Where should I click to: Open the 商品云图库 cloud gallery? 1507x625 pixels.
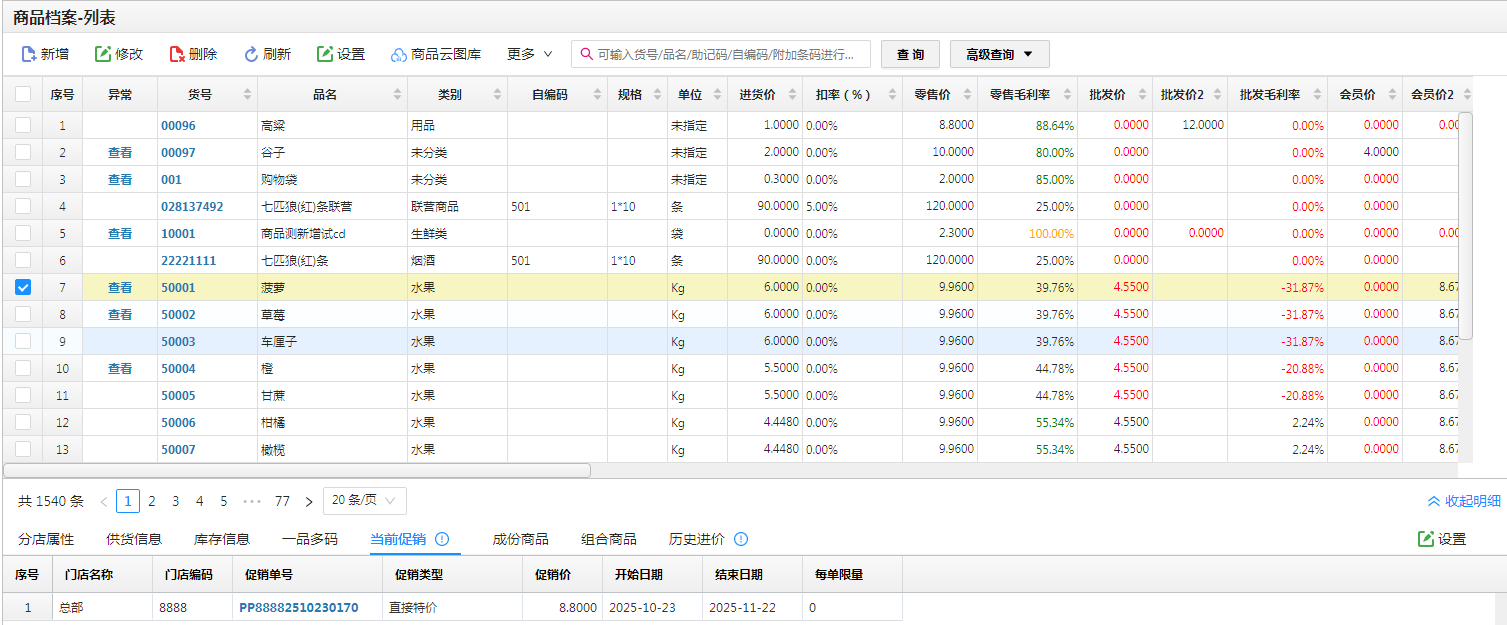click(399, 55)
